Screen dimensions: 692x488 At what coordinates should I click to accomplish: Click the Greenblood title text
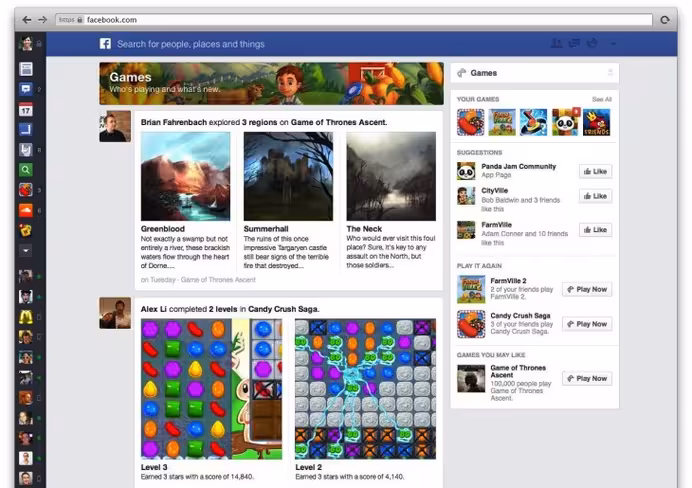162,229
